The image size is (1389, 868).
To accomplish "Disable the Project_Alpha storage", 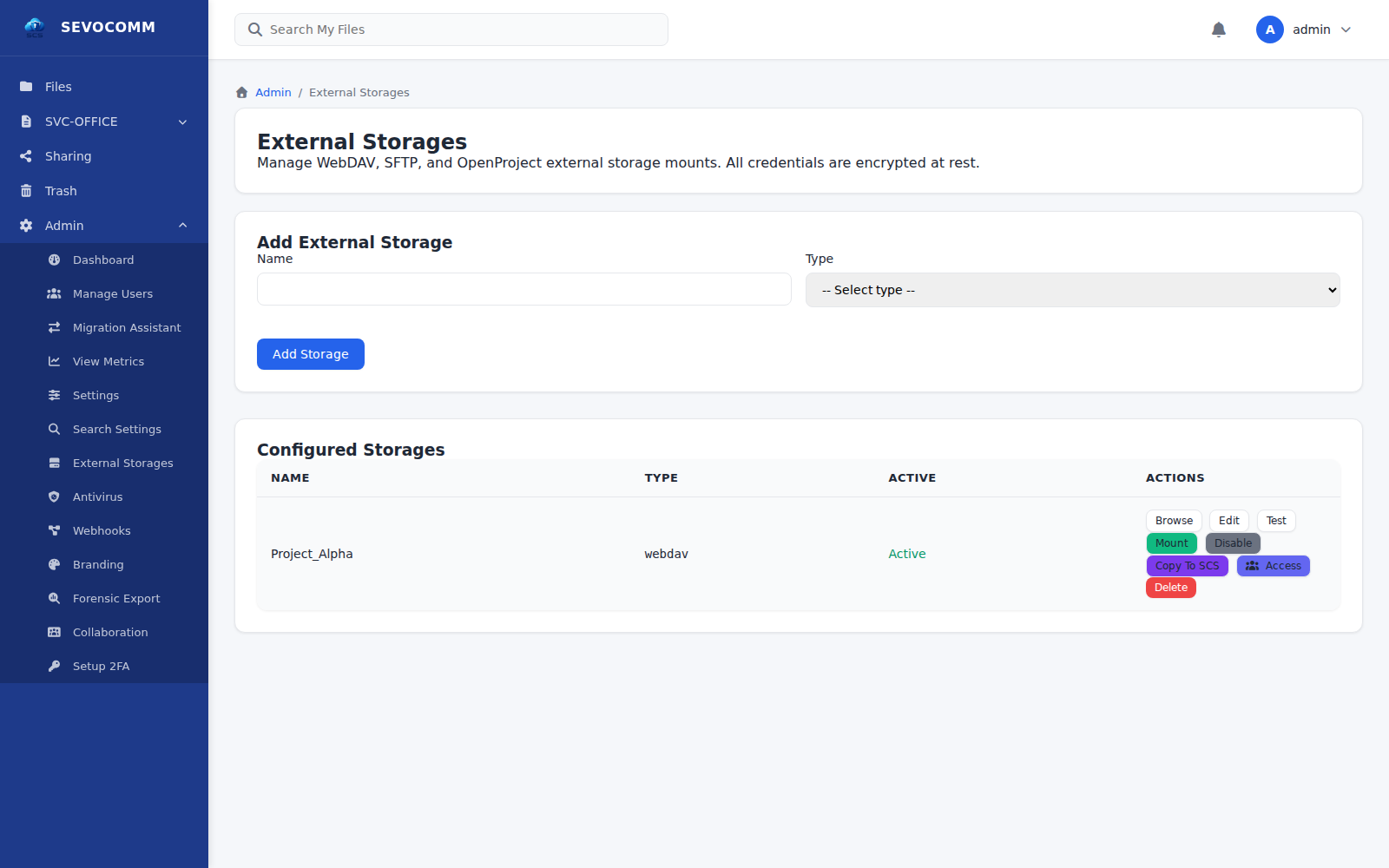I will point(1232,542).
